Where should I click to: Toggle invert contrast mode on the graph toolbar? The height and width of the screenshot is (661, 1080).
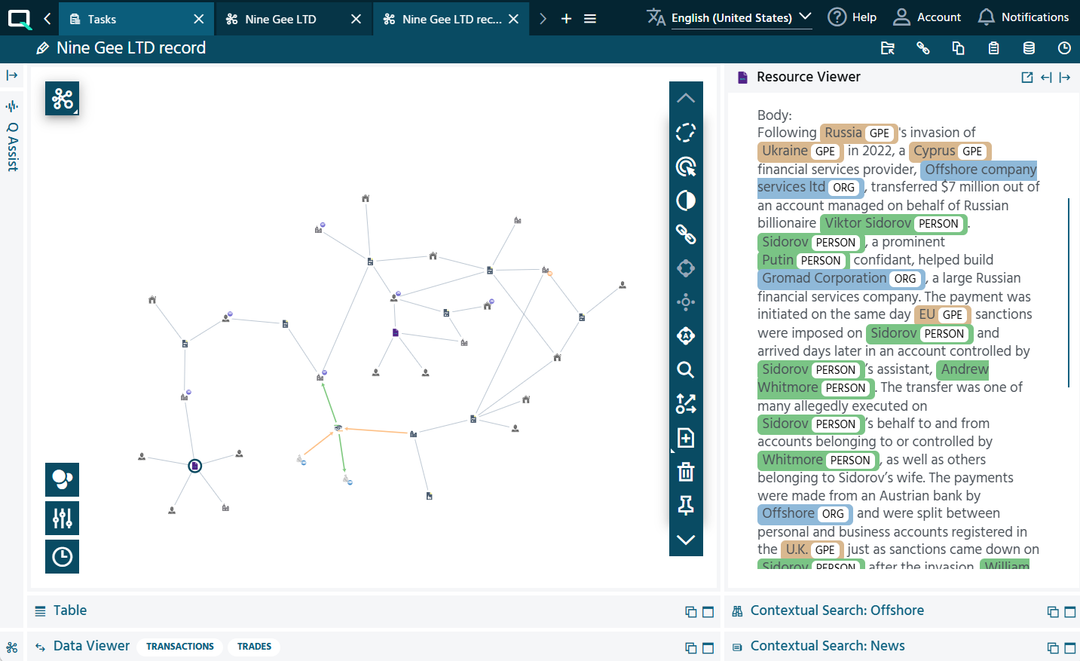pos(686,200)
